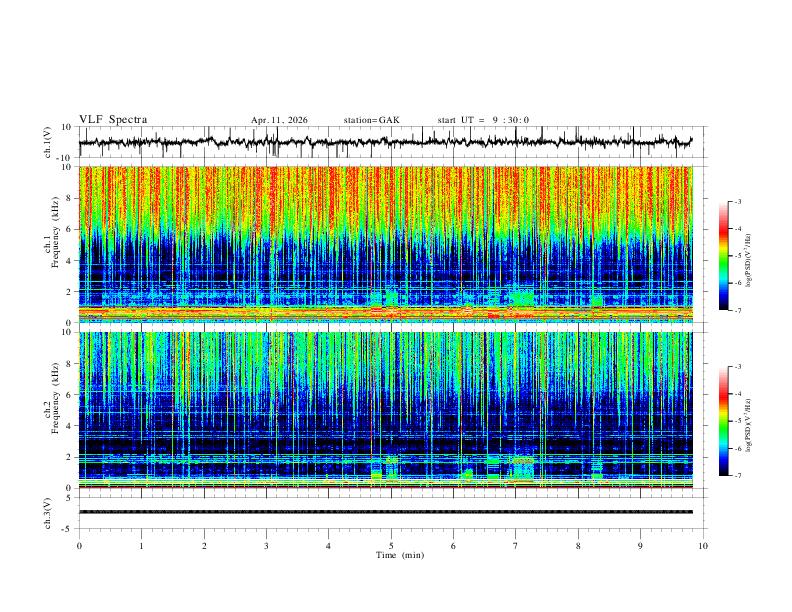Select the "ch.1(V)" waveform axis label
The image size is (792, 612).
pos(48,142)
